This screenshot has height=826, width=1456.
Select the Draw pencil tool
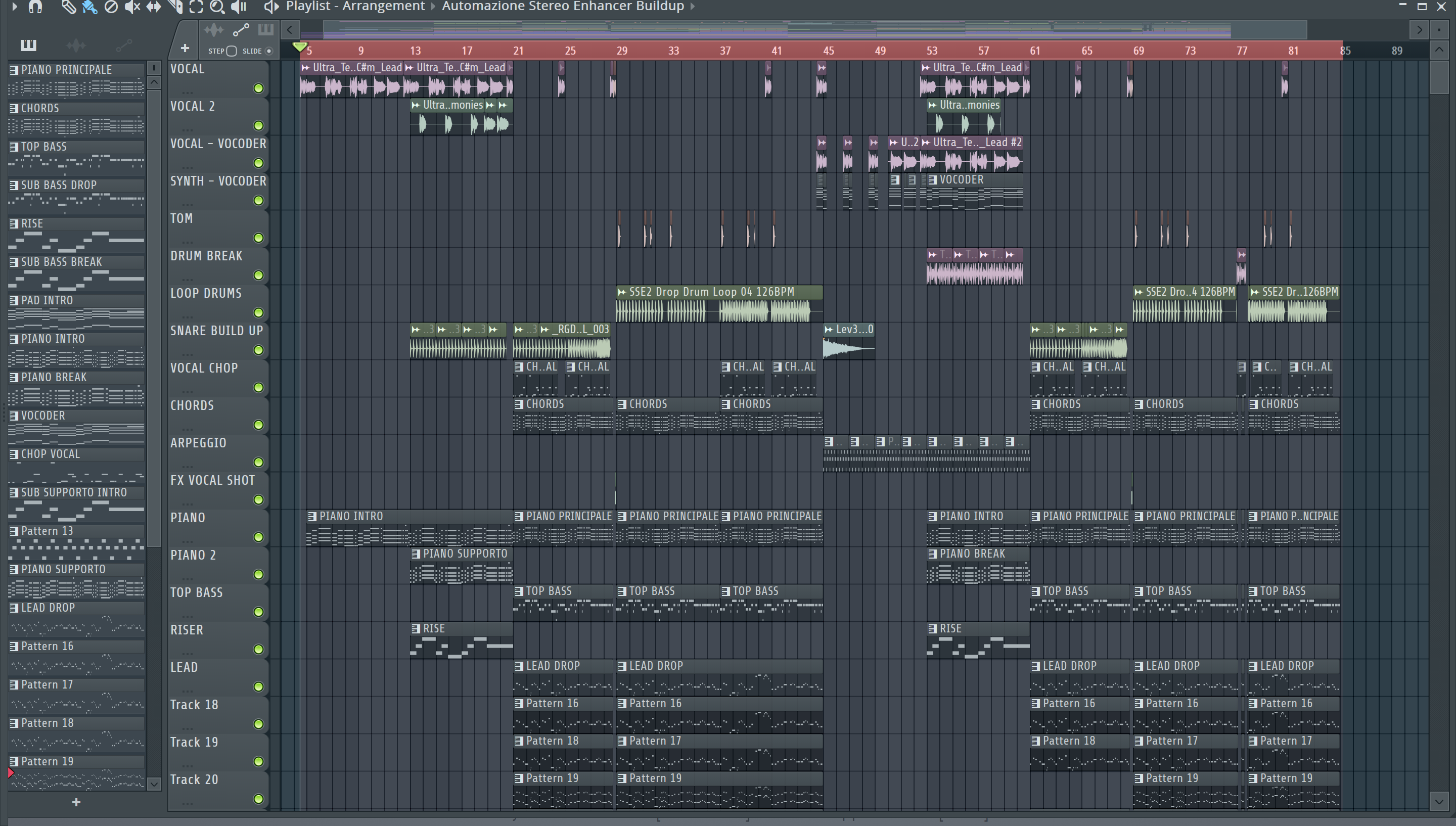69,6
